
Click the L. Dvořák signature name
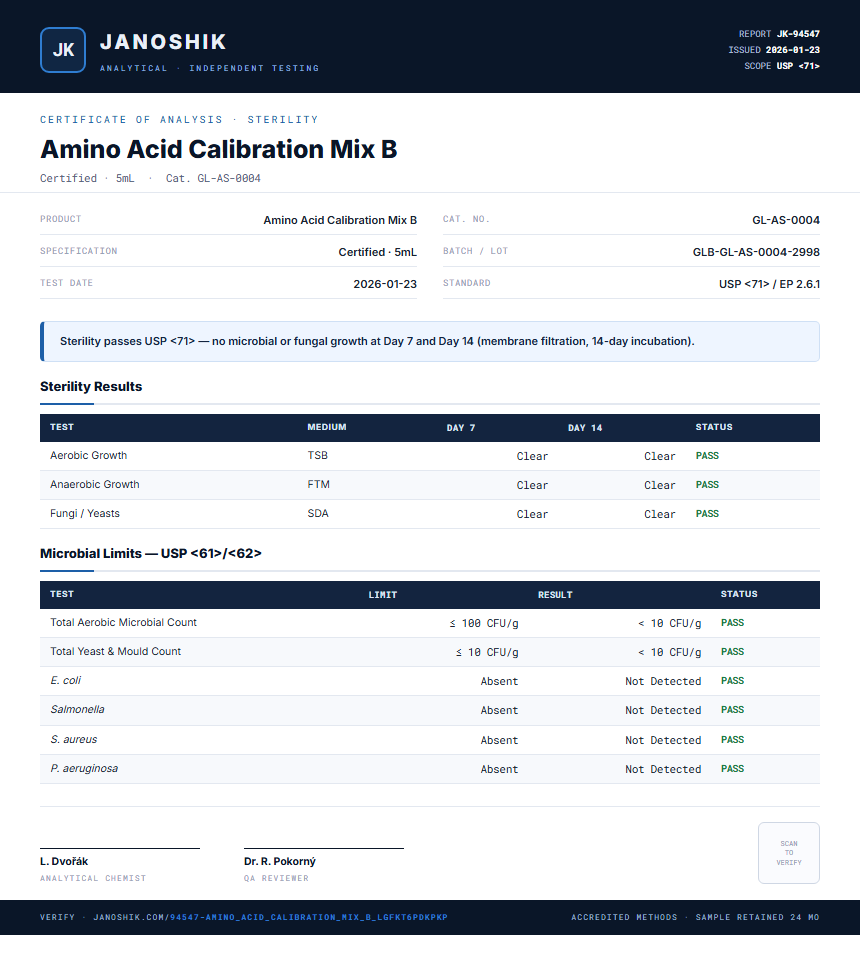pos(64,861)
